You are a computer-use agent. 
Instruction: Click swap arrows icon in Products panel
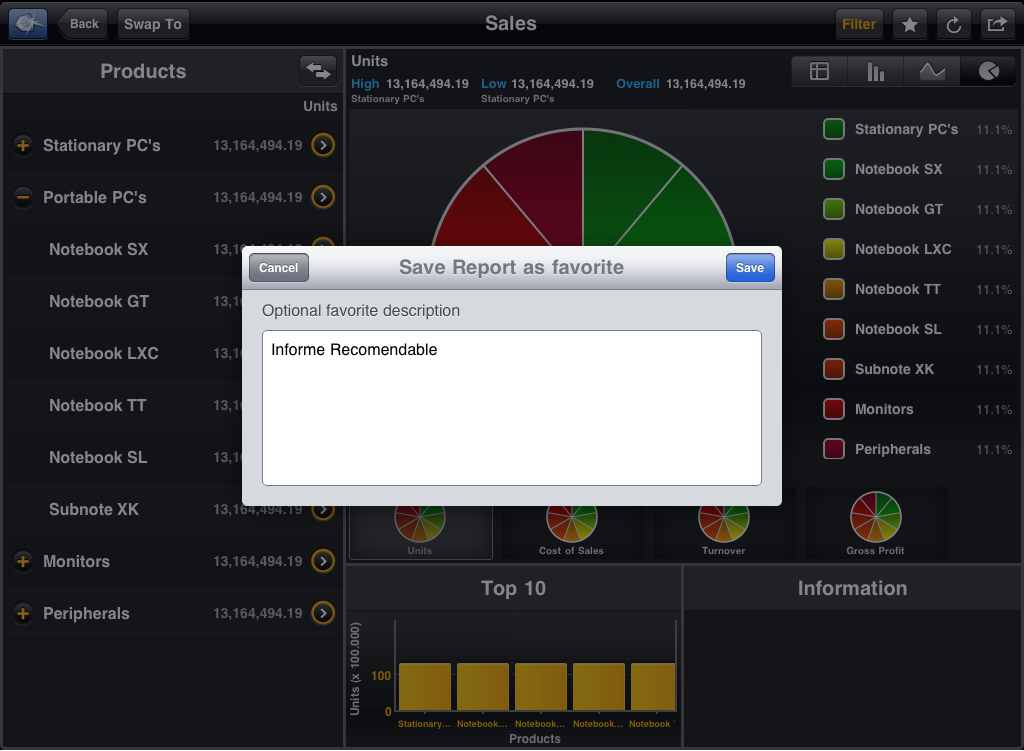[317, 71]
